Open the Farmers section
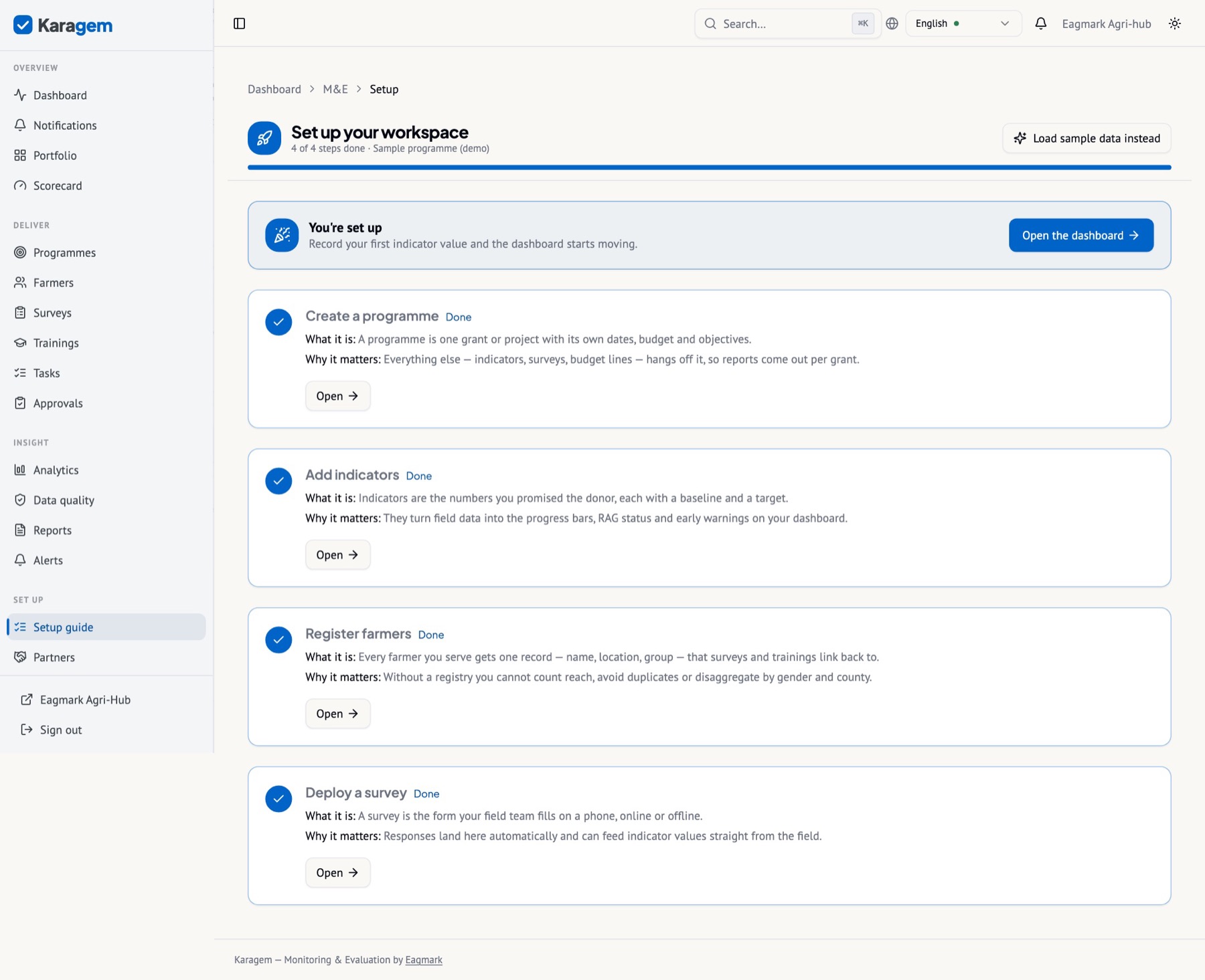1205x980 pixels. [x=106, y=282]
